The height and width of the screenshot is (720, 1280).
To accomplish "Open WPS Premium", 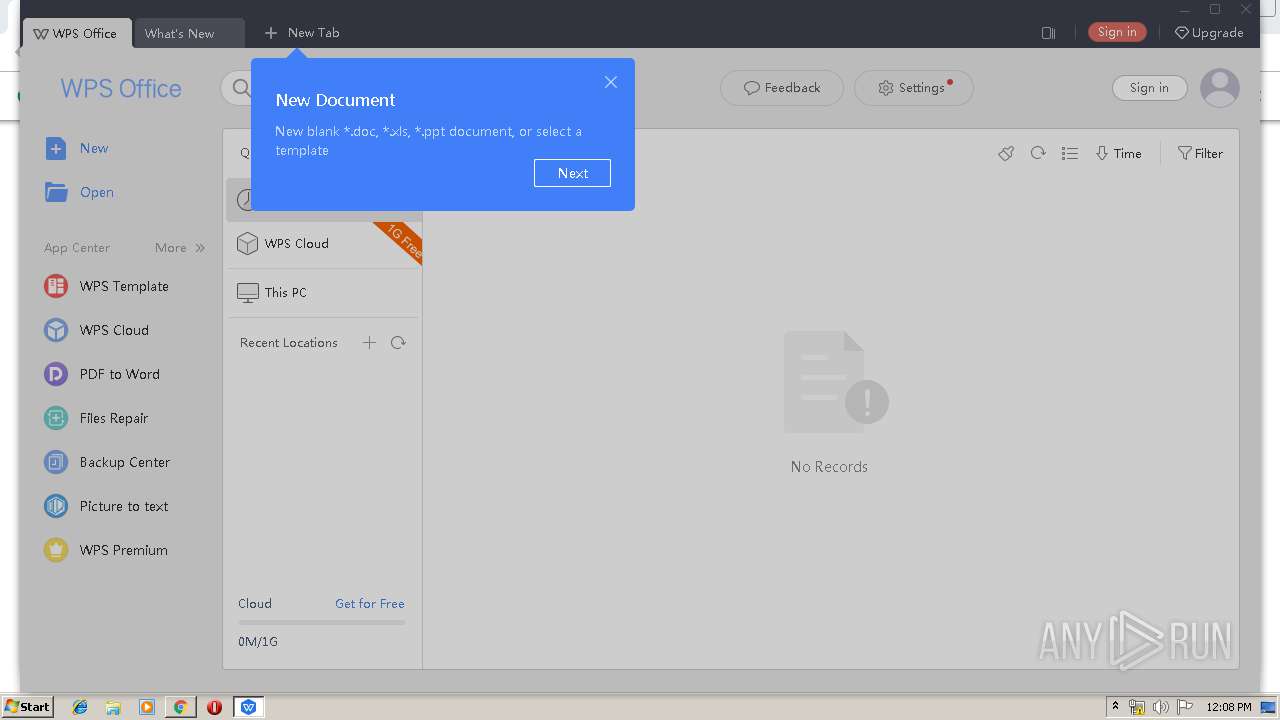I will click(106, 550).
